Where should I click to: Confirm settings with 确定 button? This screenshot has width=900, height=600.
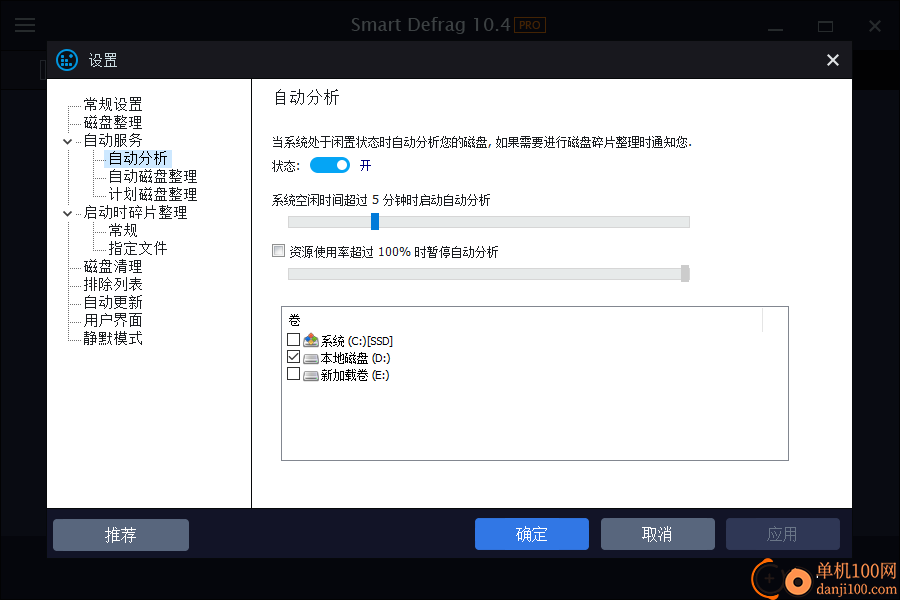532,534
